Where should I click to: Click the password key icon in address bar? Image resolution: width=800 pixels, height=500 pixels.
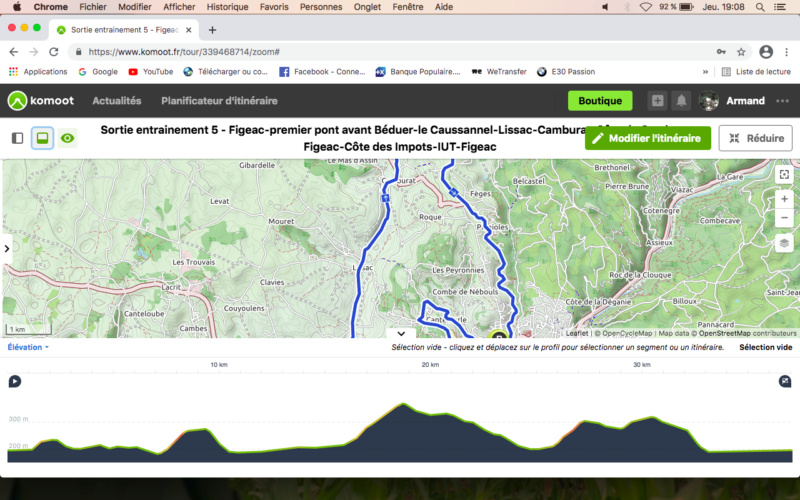coord(721,52)
